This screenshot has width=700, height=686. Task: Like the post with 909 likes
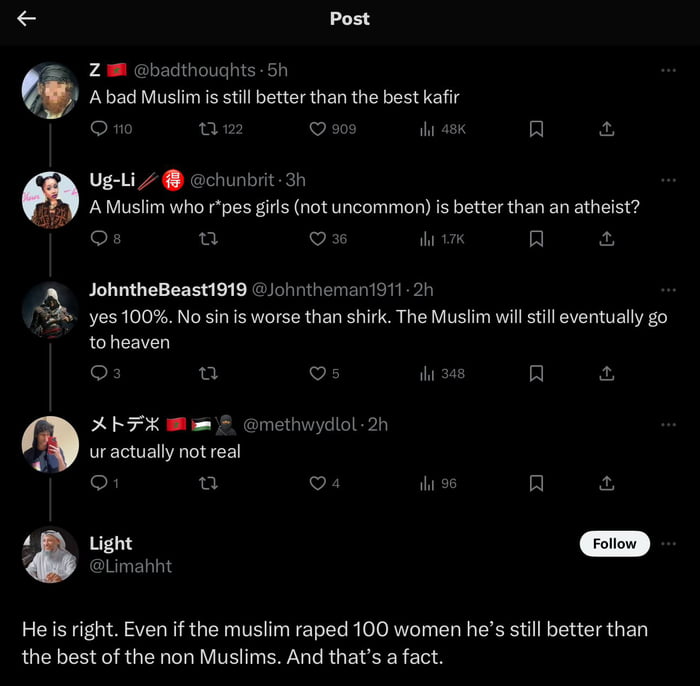pyautogui.click(x=318, y=129)
